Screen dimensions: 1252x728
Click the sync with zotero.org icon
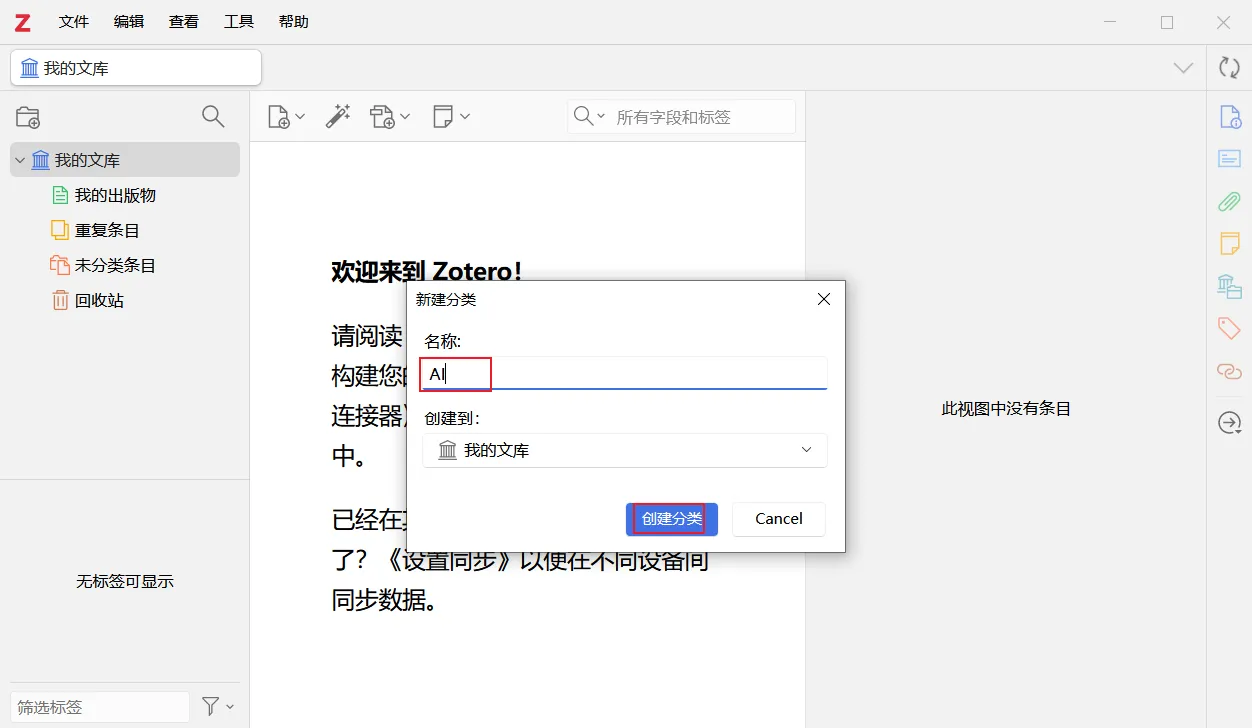(x=1229, y=68)
